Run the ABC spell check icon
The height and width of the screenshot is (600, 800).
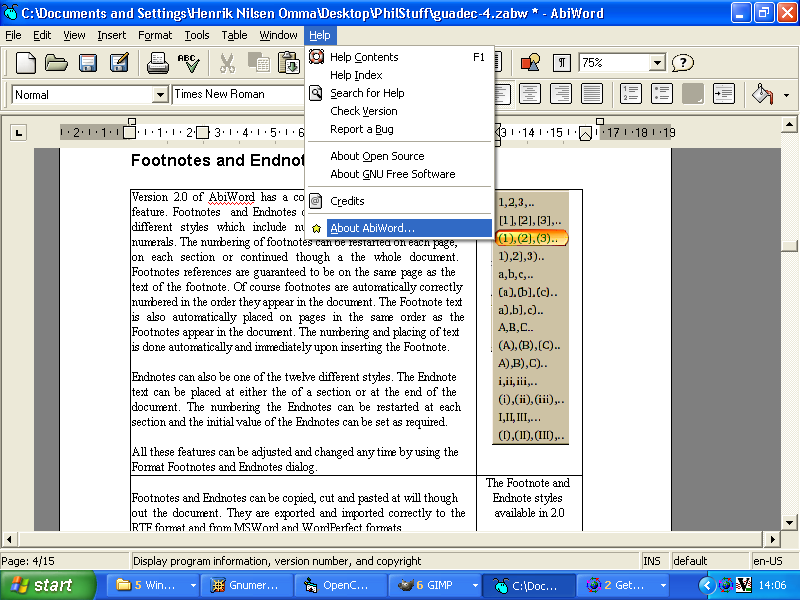tap(188, 63)
